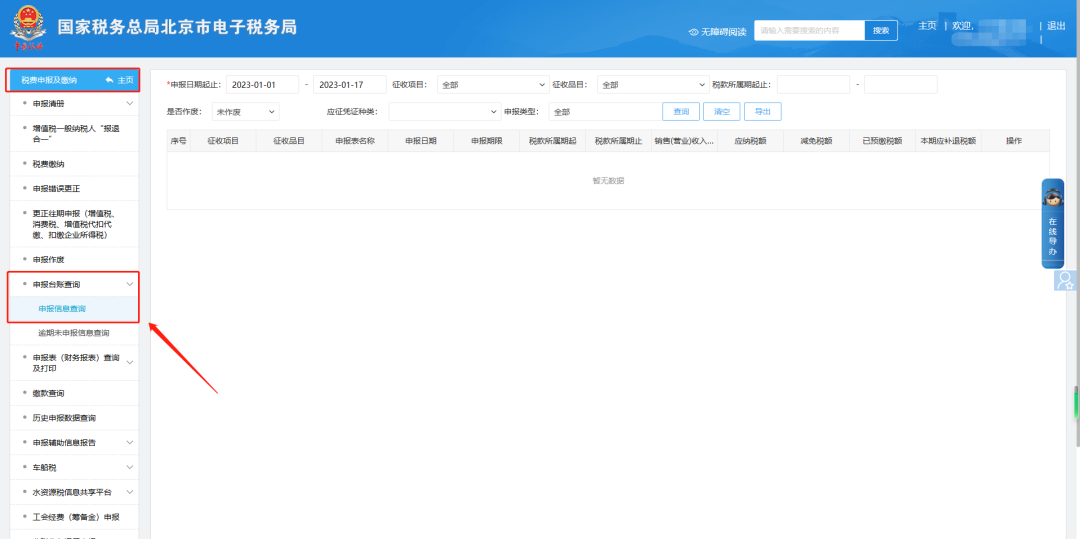Click the 主页 return arrow in sidebar header

click(109, 80)
